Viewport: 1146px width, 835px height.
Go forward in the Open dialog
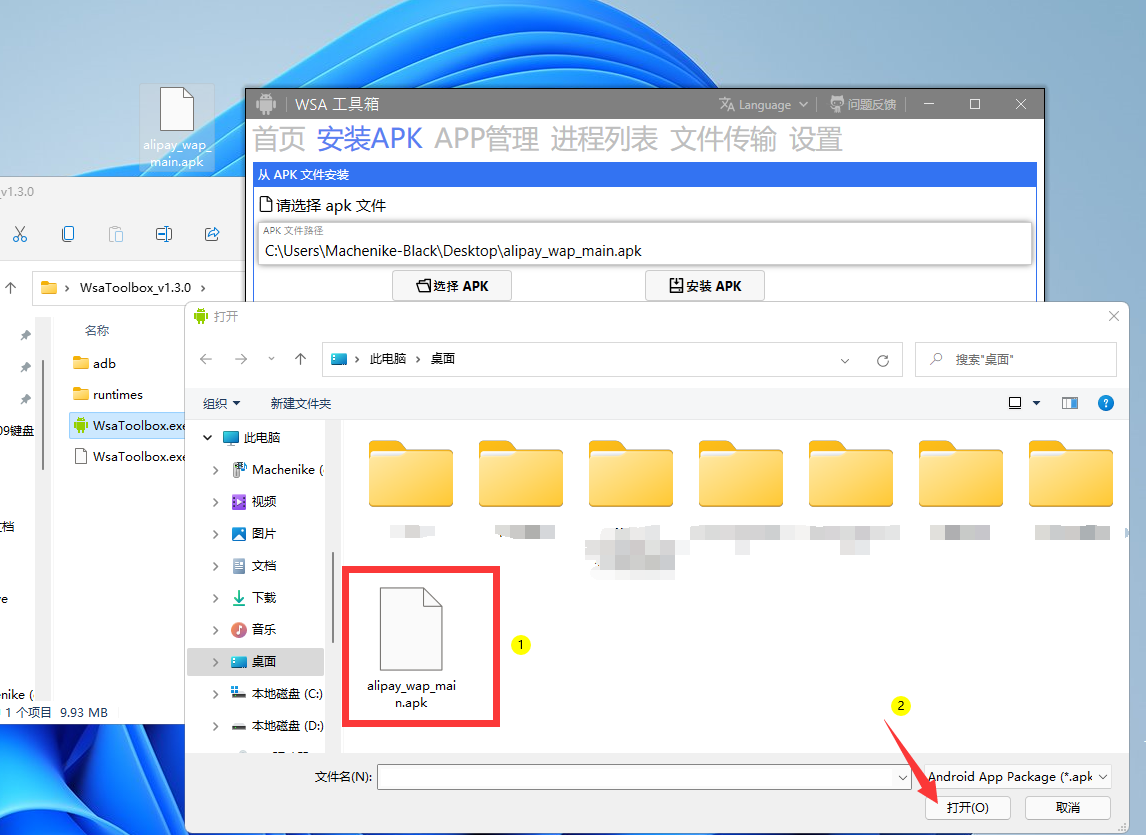[240, 359]
